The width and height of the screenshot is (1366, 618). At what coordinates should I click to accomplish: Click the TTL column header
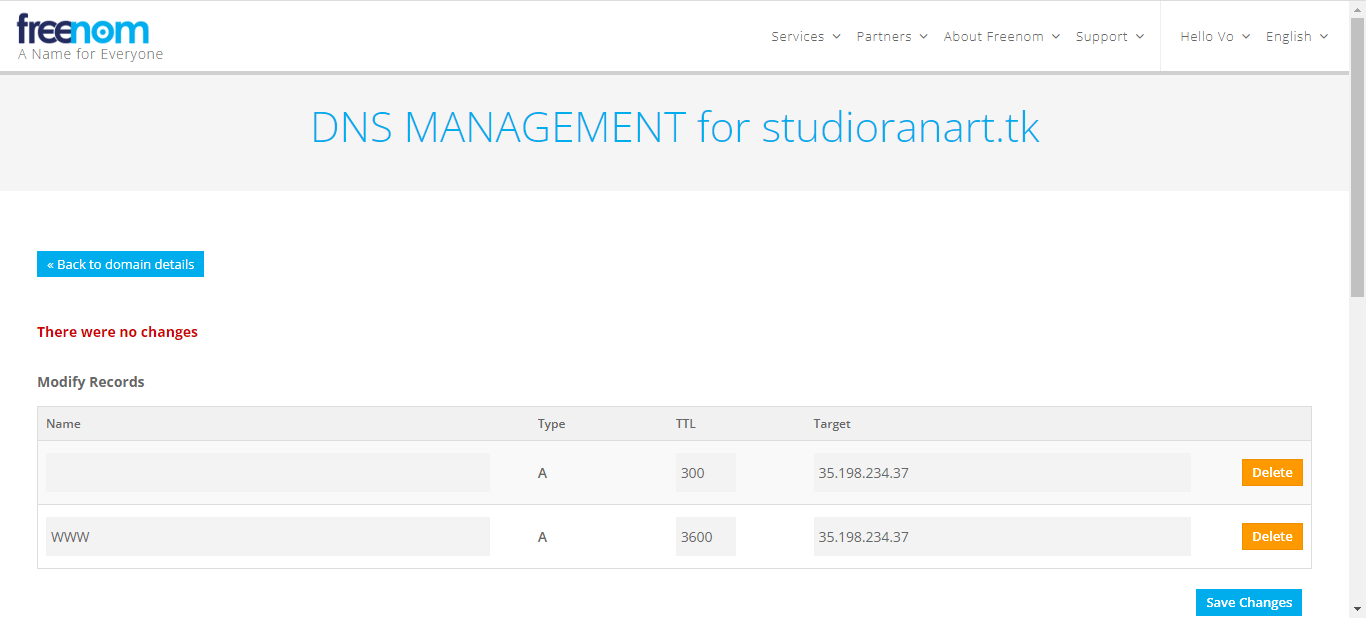(x=686, y=424)
